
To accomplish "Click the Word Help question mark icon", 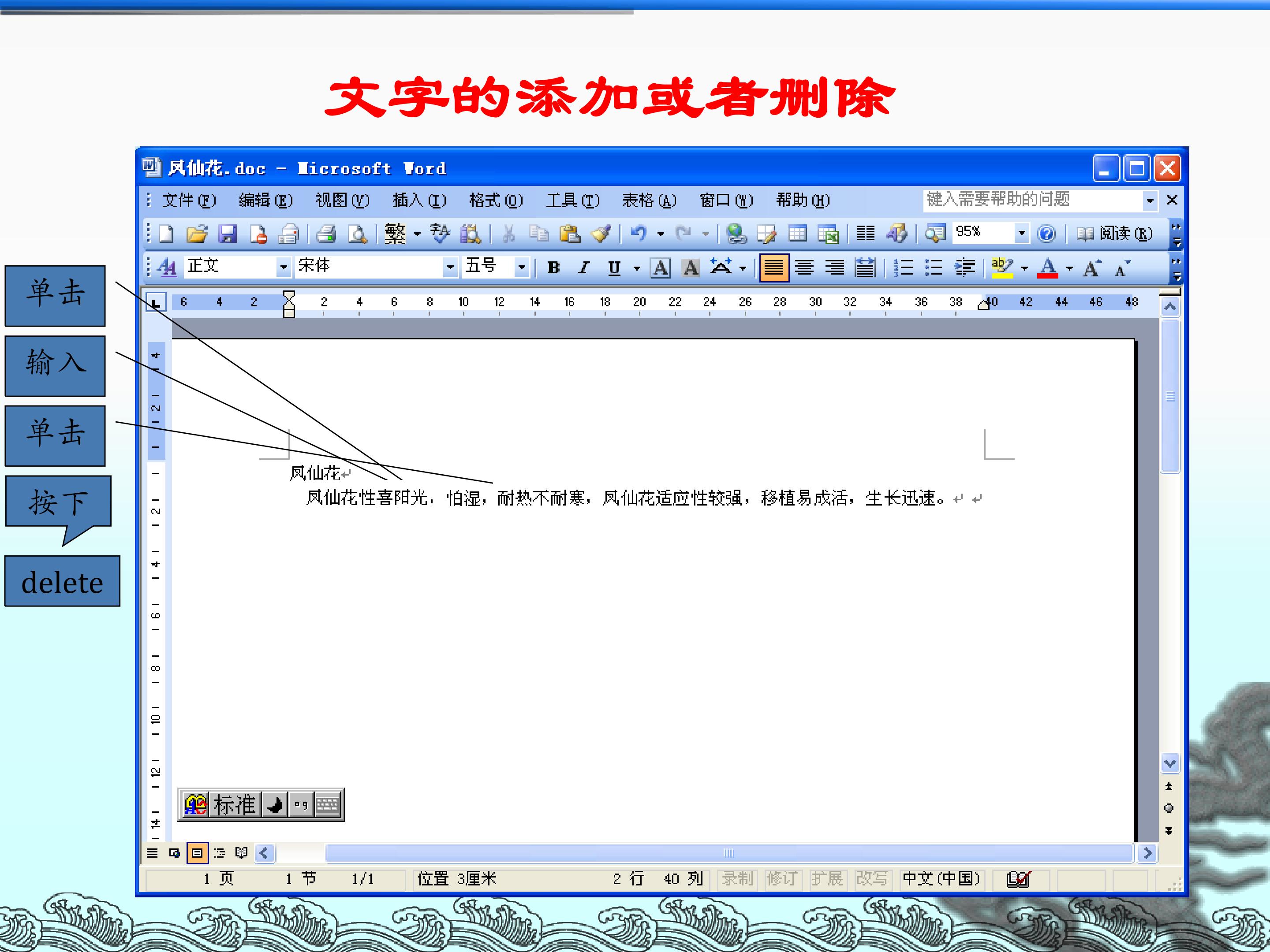I will [1047, 234].
